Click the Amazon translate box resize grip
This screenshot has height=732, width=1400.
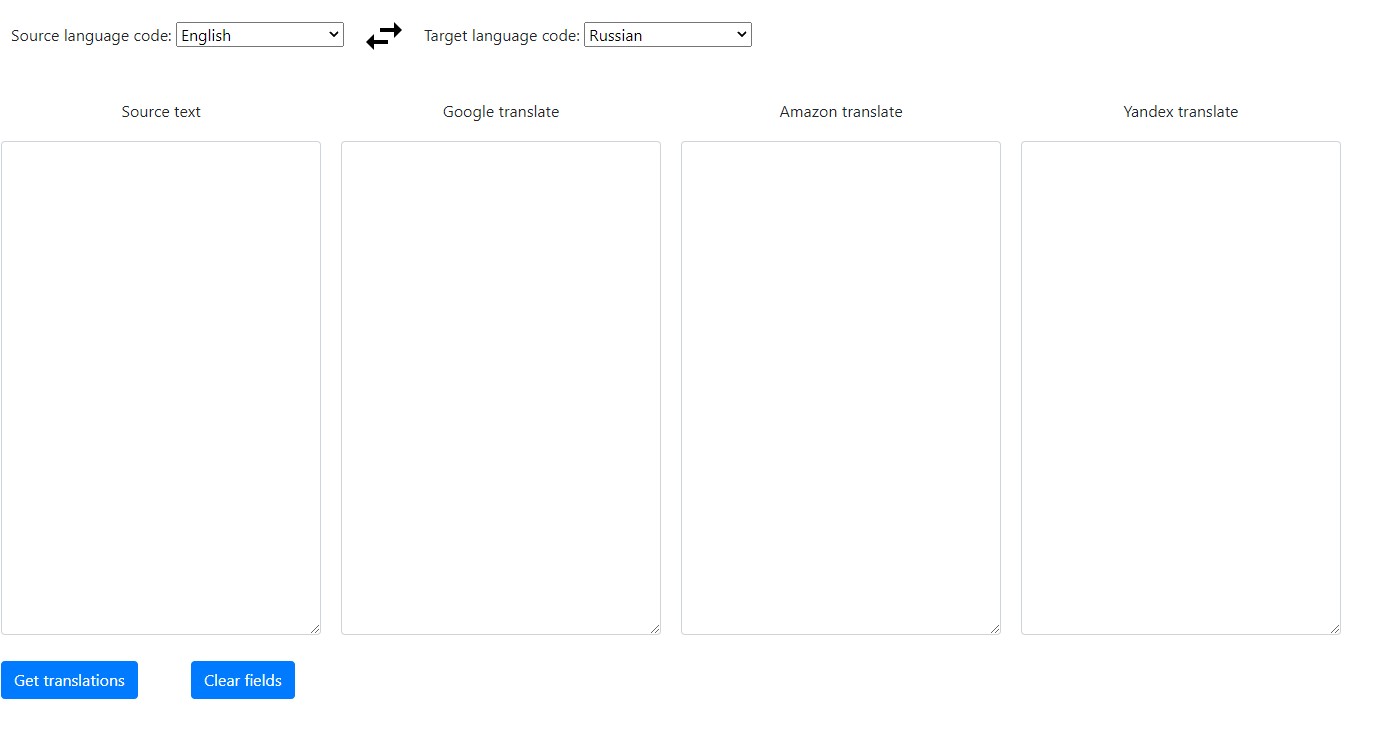click(x=995, y=629)
